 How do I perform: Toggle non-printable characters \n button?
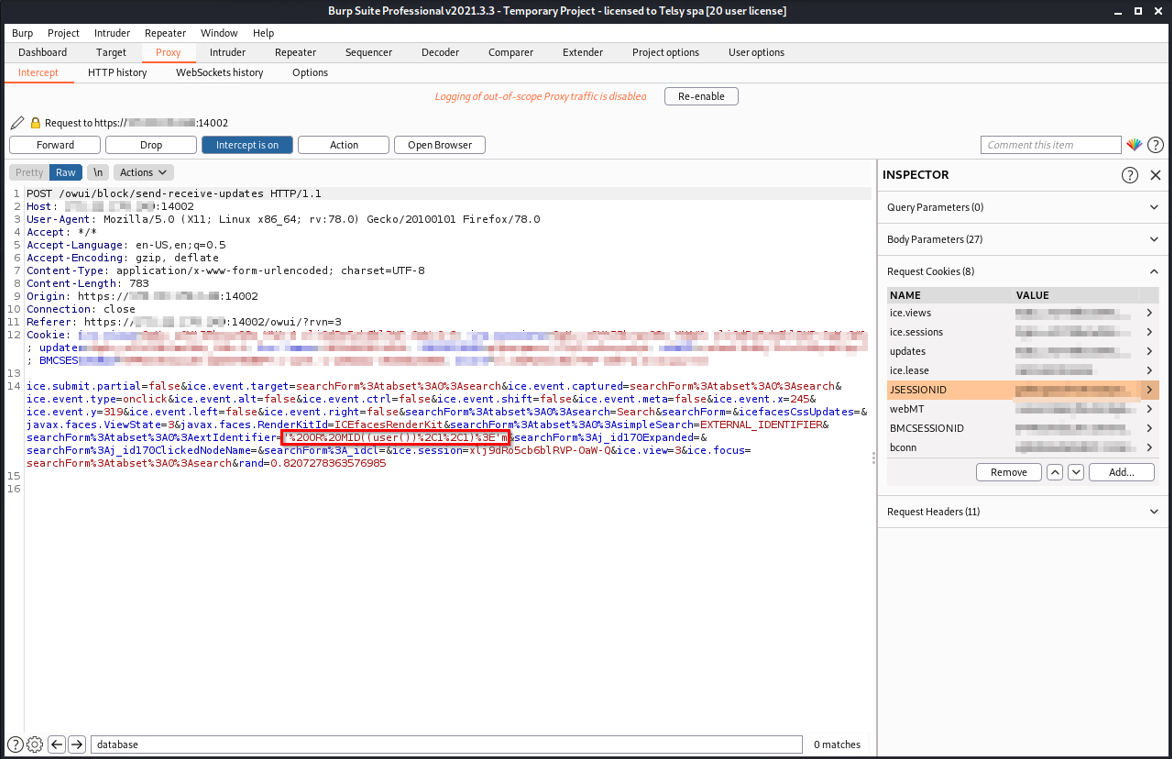click(x=98, y=173)
